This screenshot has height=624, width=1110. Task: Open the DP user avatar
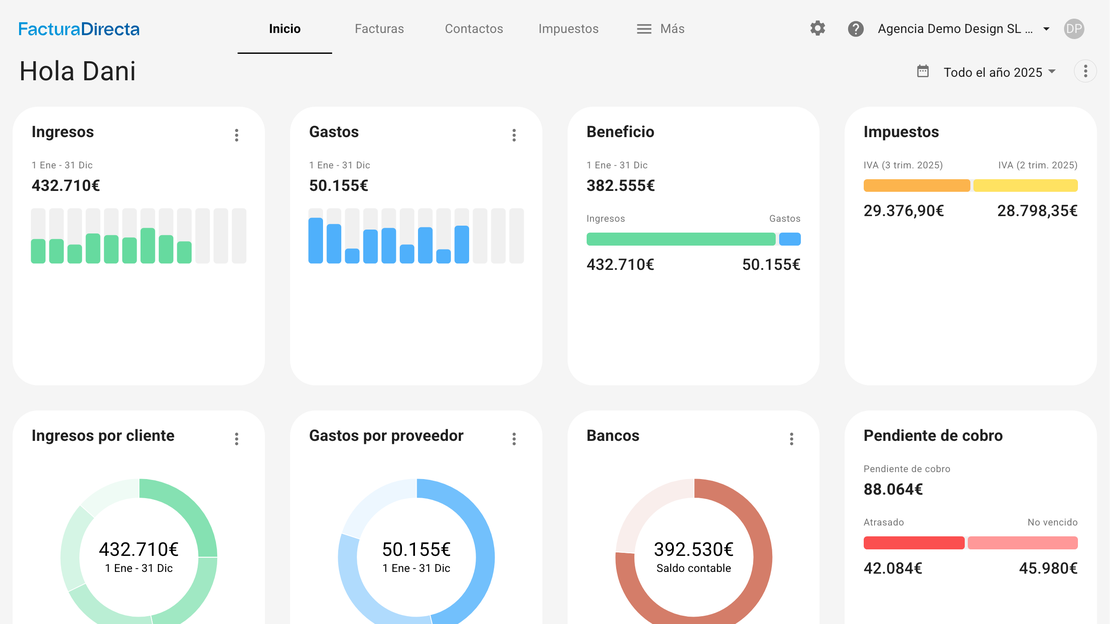tap(1074, 29)
